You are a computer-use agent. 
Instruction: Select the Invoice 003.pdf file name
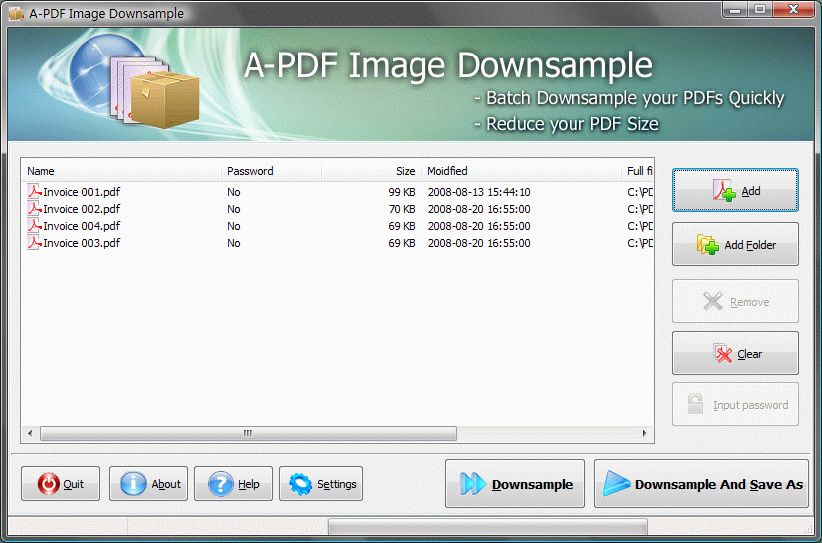coord(82,243)
